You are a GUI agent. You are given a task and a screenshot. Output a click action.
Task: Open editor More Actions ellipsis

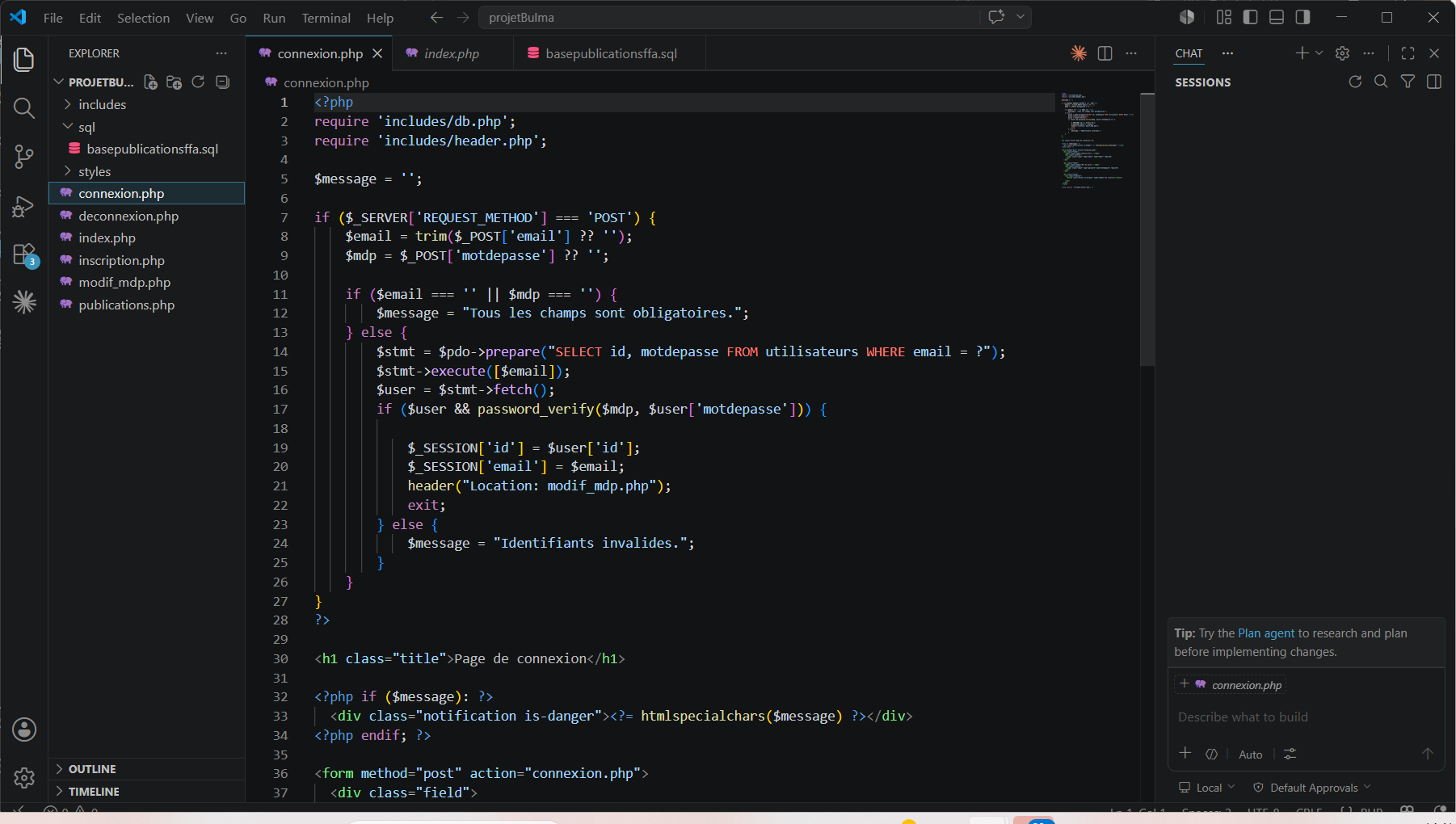click(x=1131, y=53)
